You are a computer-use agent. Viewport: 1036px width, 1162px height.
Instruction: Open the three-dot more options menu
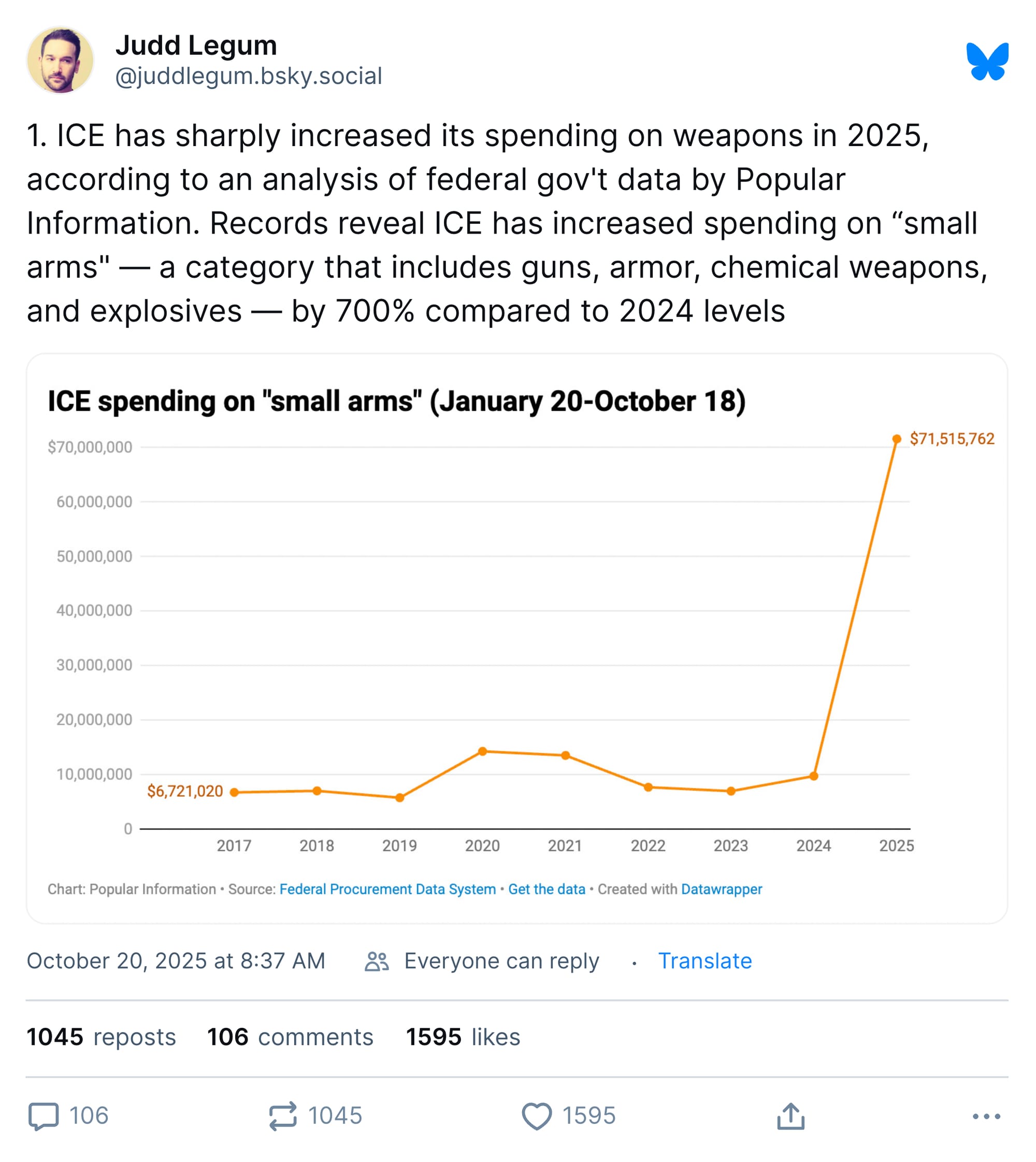(x=986, y=1116)
